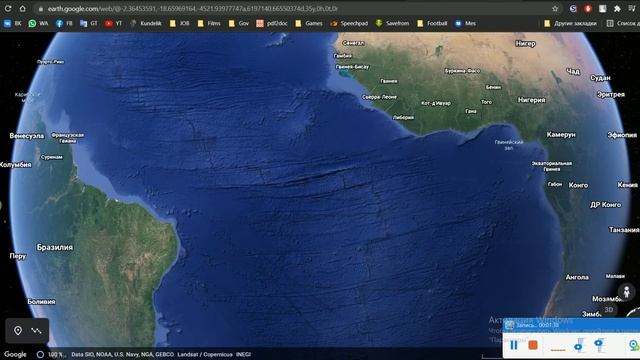640x360 pixels.
Task: Open the pdf2doc bookmark
Action: point(272,24)
